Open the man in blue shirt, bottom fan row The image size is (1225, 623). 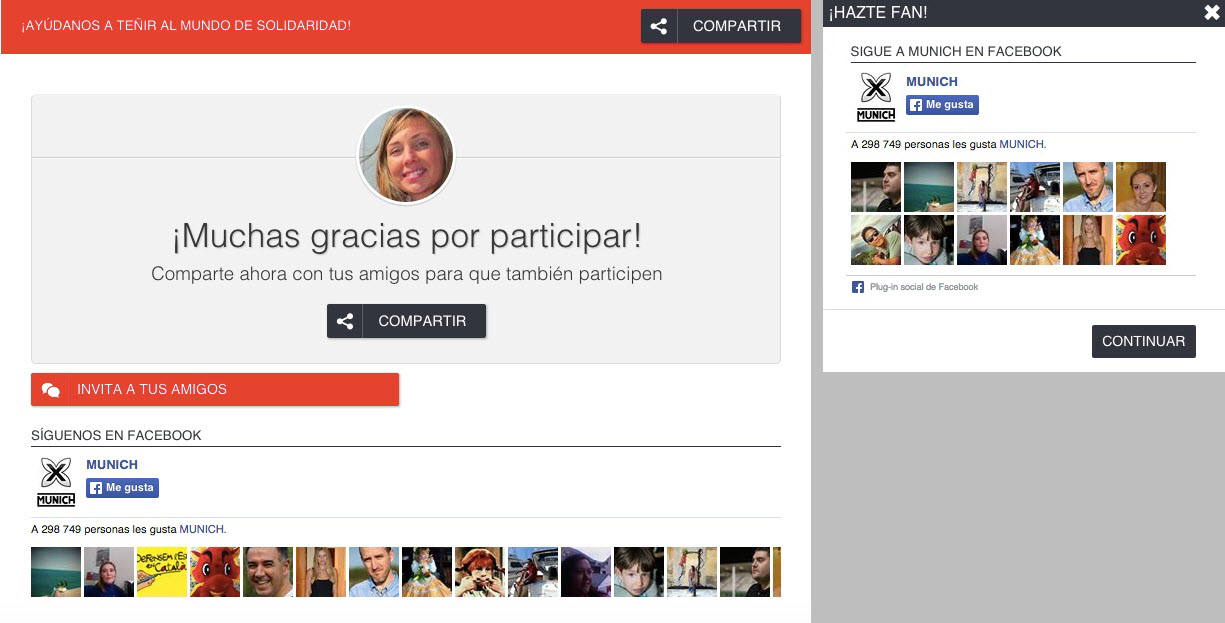pos(374,572)
